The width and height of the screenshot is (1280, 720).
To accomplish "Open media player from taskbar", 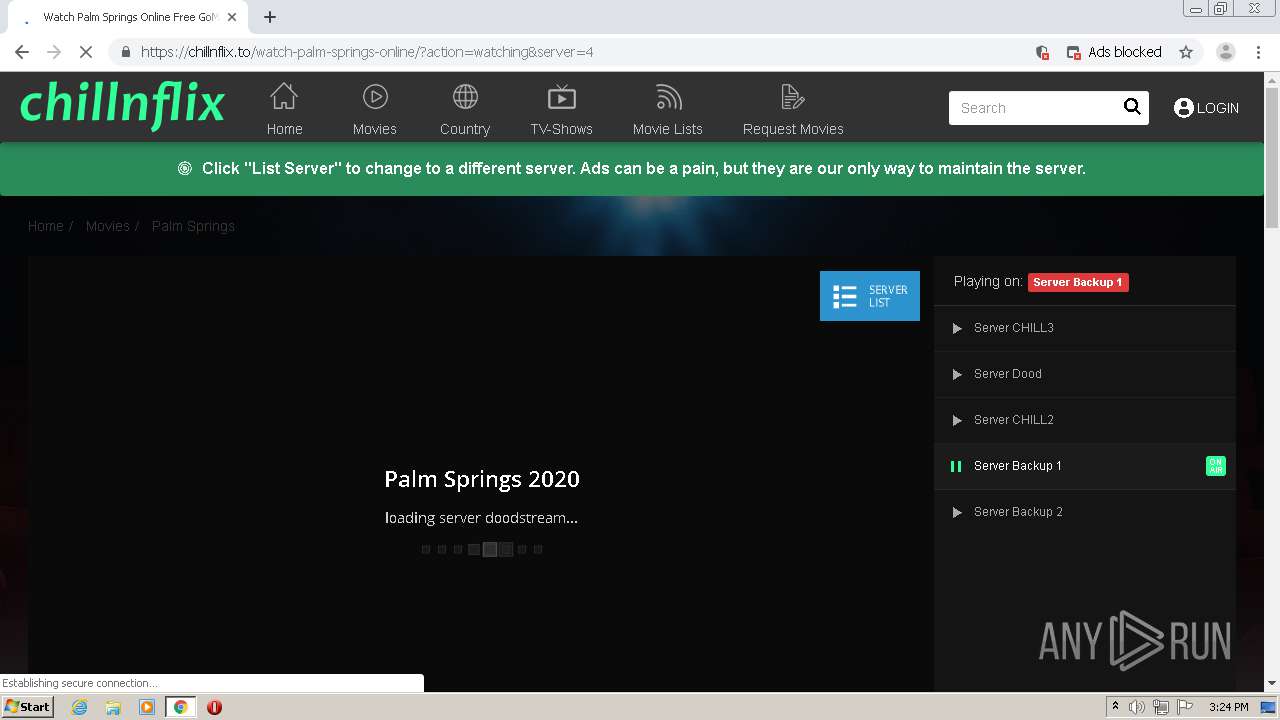I will pyautogui.click(x=146, y=707).
